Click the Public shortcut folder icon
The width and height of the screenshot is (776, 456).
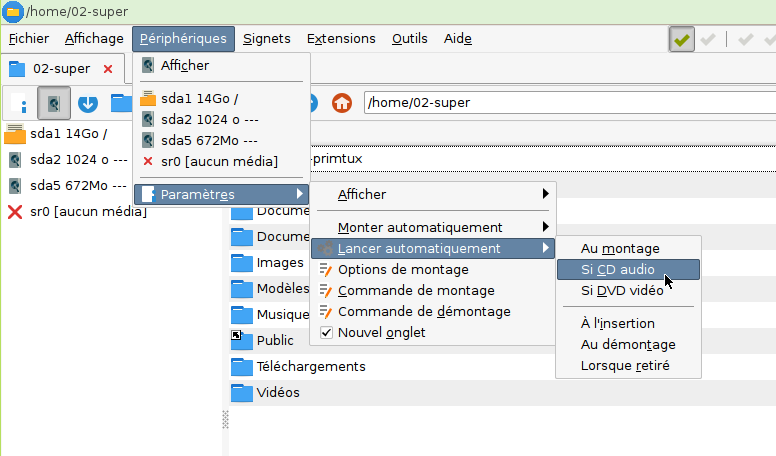tap(242, 340)
